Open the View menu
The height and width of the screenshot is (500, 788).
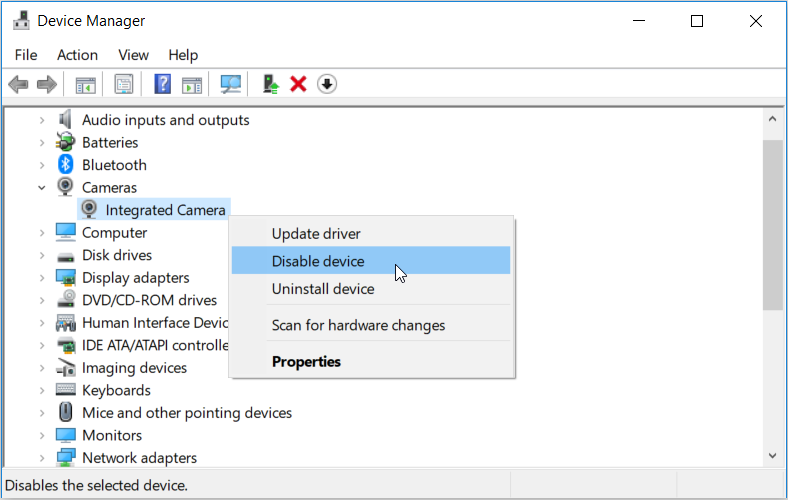(x=133, y=55)
